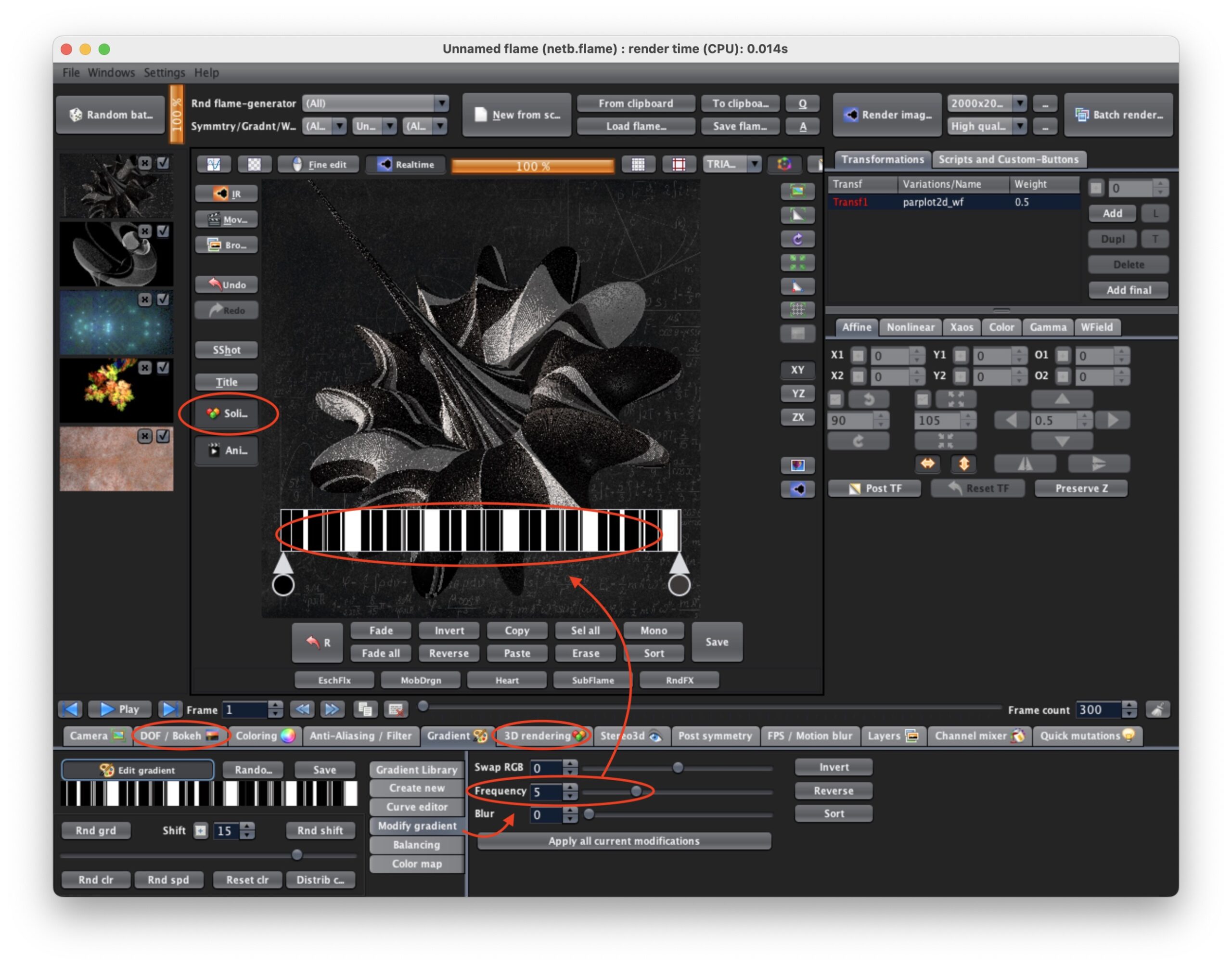Viewport: 1232px width, 967px height.
Task: Click the Frequency slider handle
Action: pos(636,791)
